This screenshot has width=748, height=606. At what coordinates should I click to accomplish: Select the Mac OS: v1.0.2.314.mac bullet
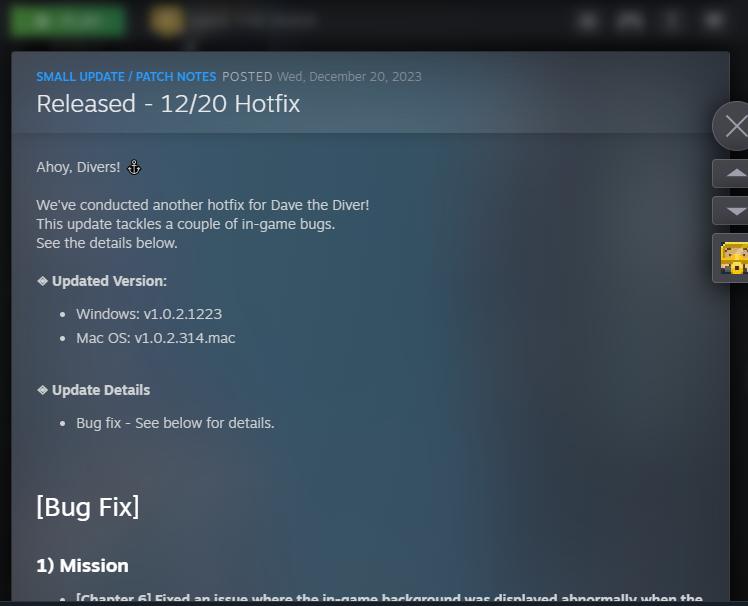coord(156,338)
